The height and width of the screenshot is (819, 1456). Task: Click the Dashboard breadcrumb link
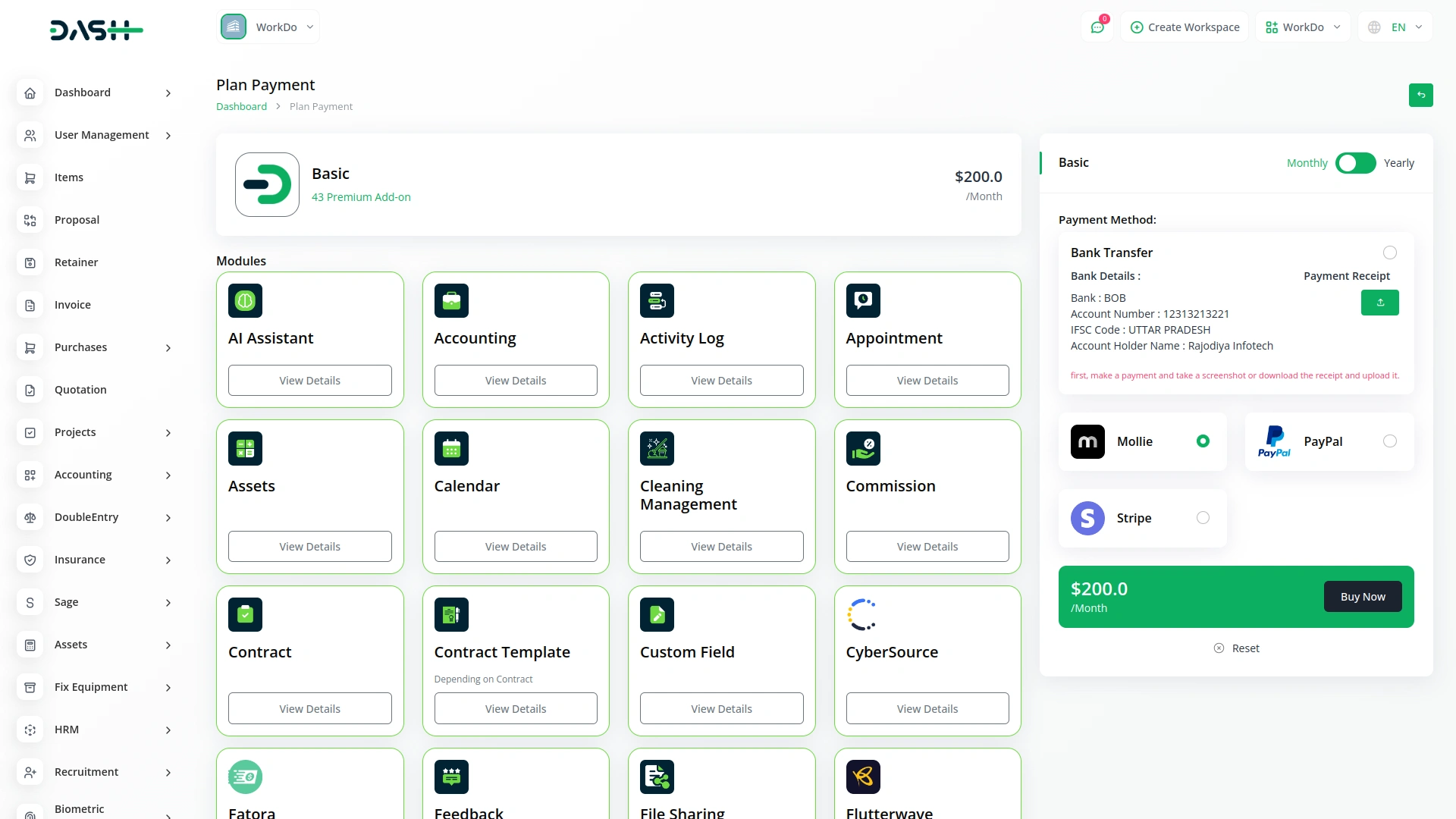[241, 107]
